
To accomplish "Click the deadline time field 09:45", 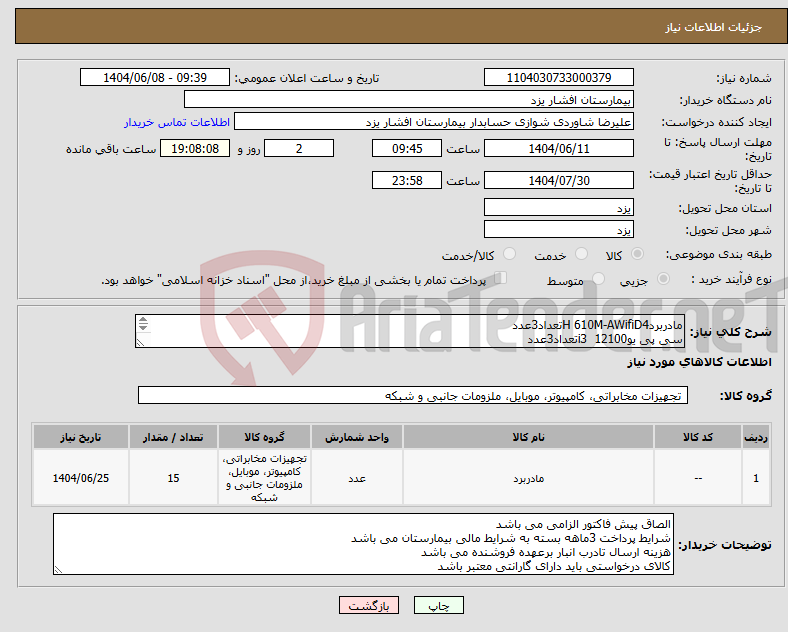I will pos(407,149).
